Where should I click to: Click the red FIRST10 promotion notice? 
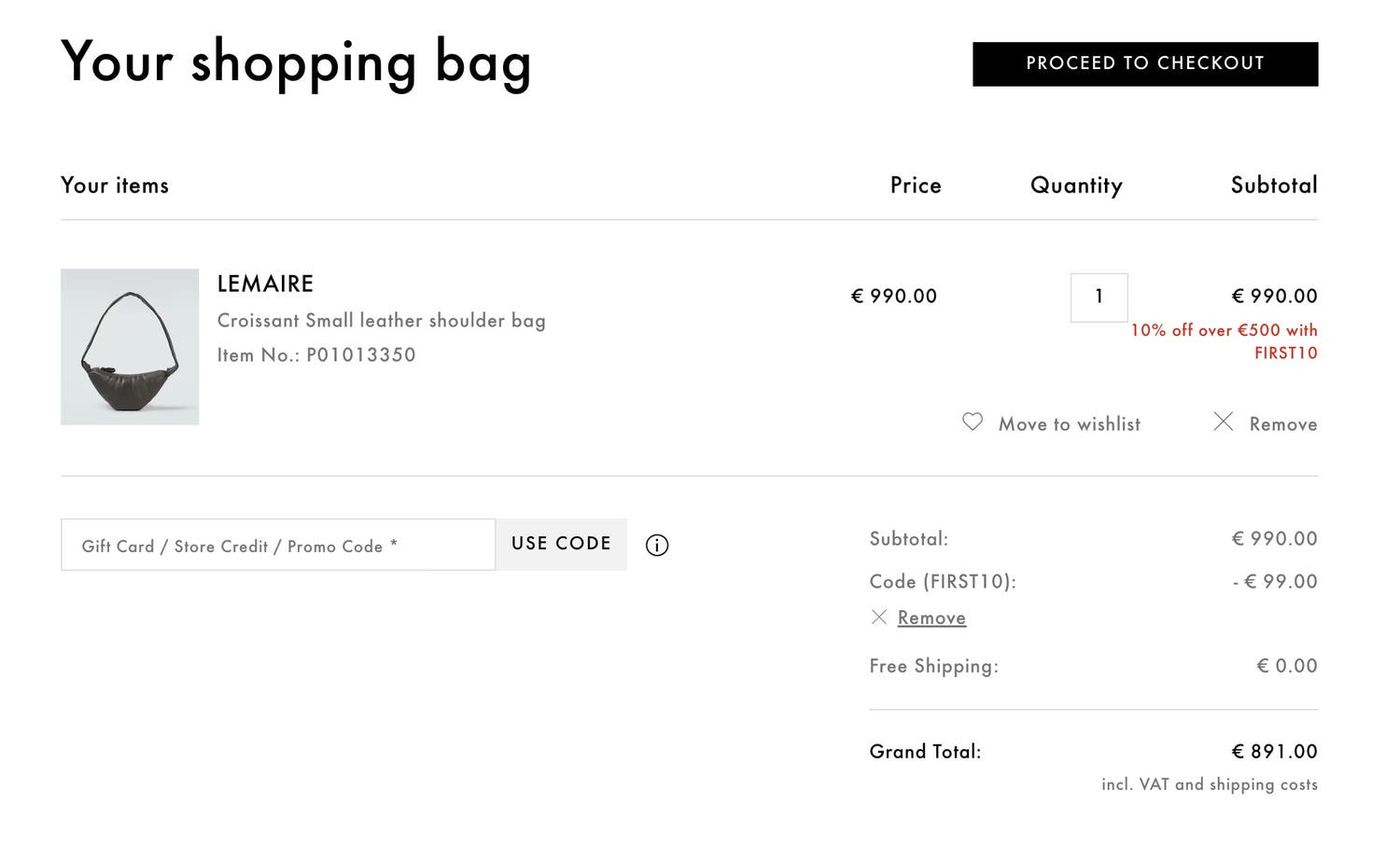1224,341
